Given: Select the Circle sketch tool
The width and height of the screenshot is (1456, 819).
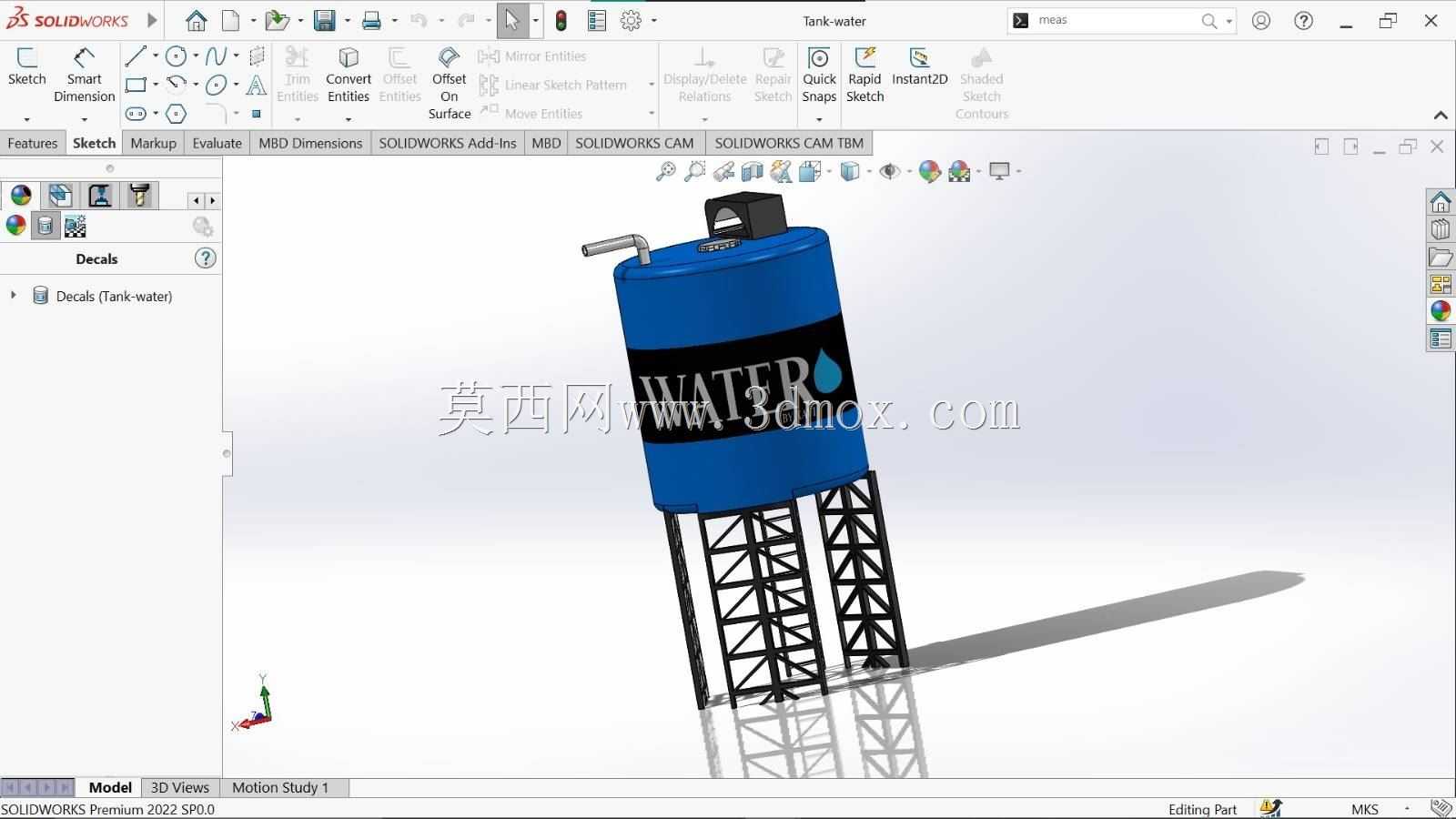Looking at the screenshot, I should [177, 56].
